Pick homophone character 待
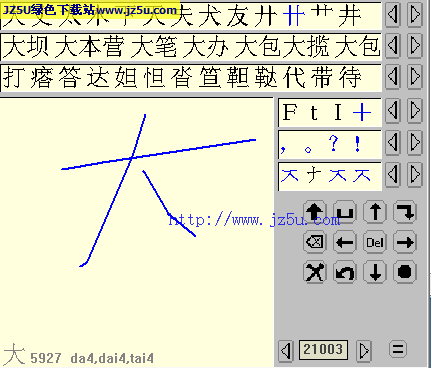Image resolution: width=432 pixels, height=368 pixels. tap(350, 77)
